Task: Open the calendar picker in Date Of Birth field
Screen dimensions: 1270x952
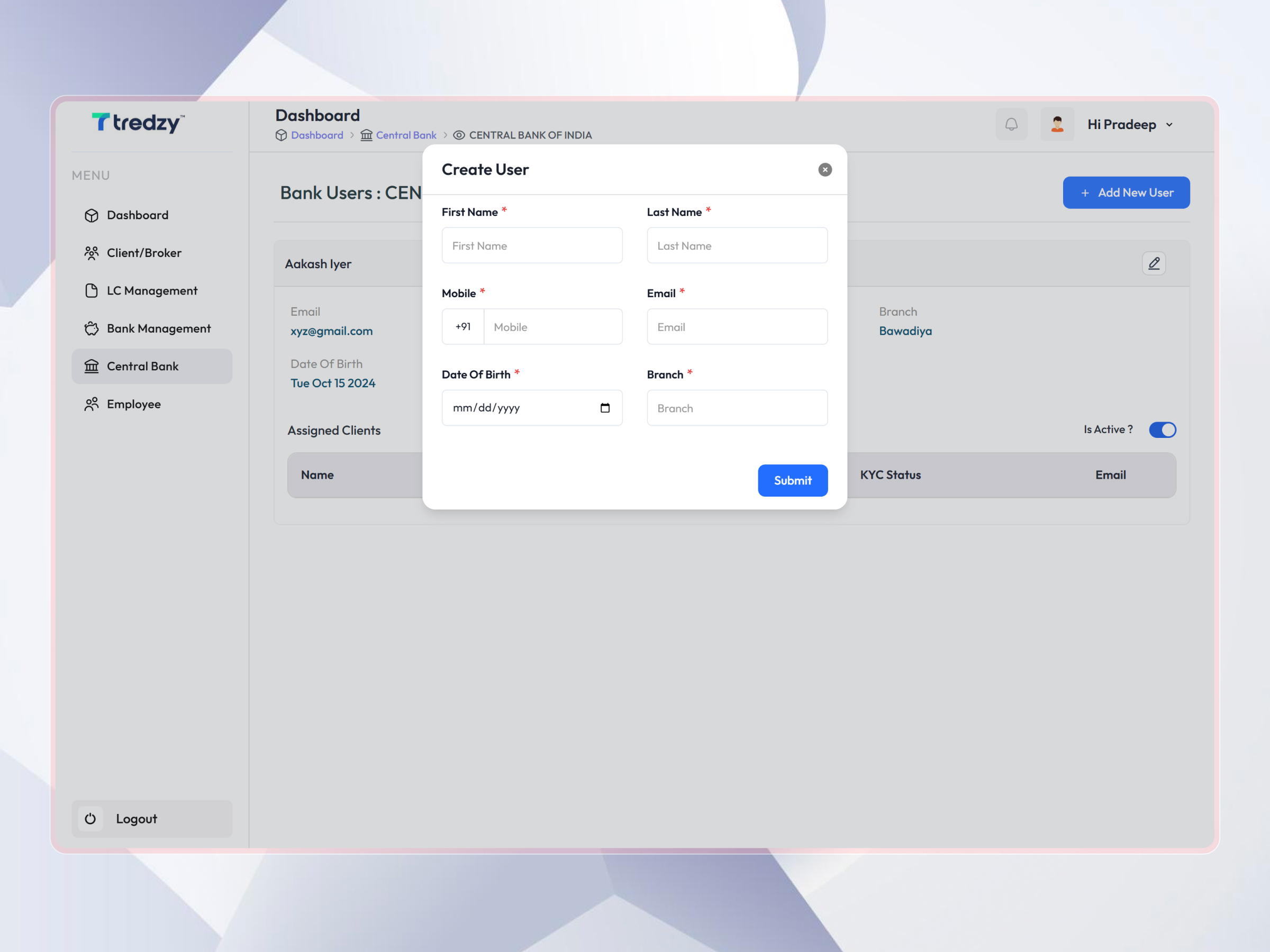Action: (605, 407)
